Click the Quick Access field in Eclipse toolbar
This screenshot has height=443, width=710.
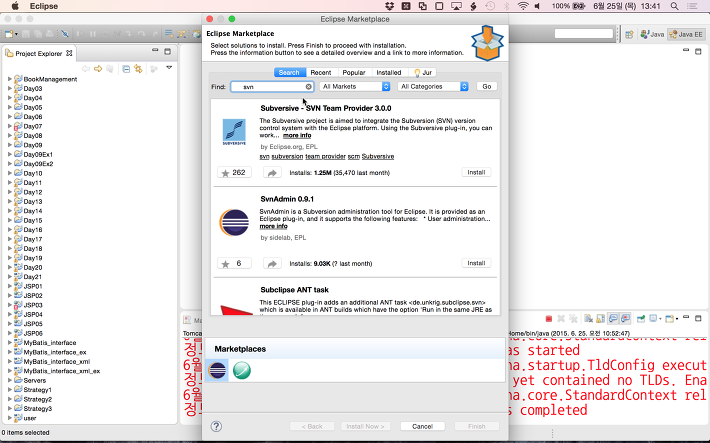(583, 34)
